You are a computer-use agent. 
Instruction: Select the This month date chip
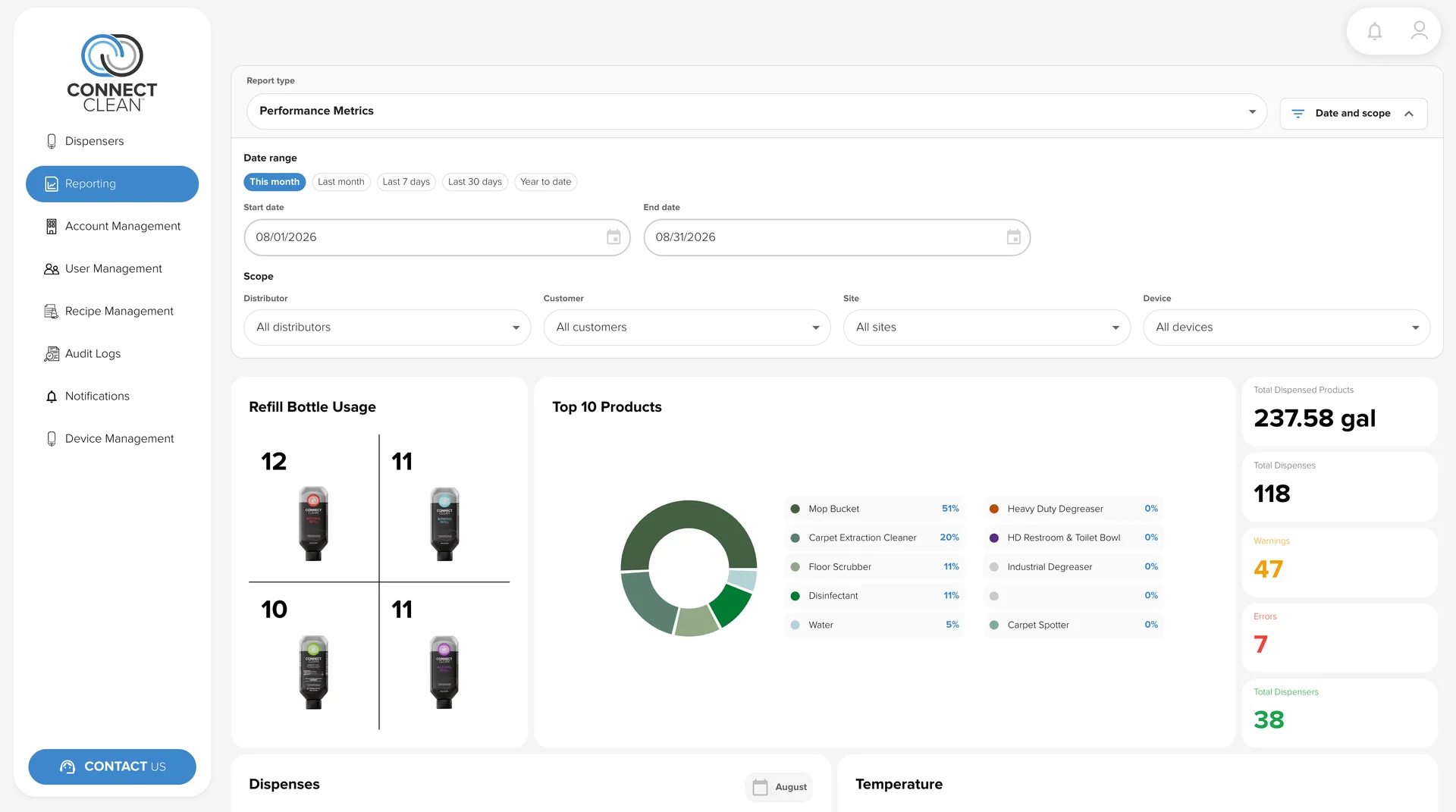click(275, 182)
